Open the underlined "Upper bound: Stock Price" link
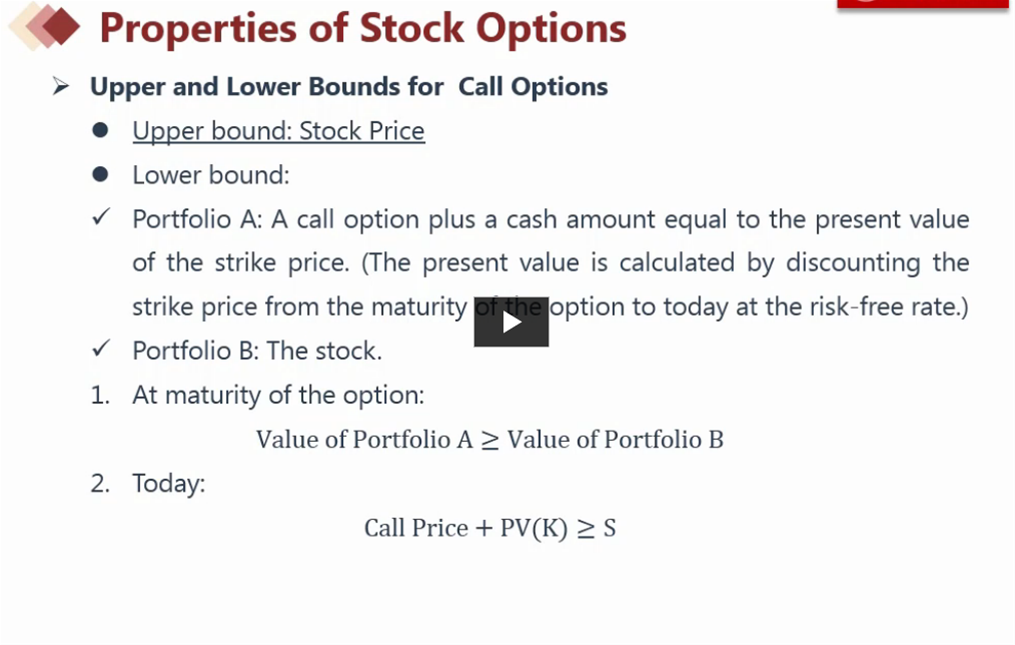Image resolution: width=1015 pixels, height=645 pixels. pos(278,131)
